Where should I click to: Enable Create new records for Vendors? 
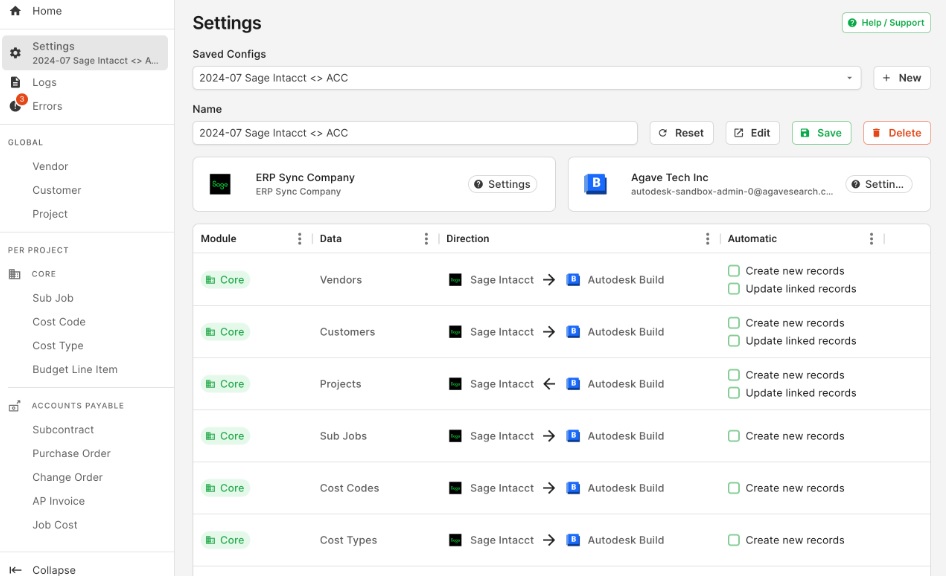(734, 271)
